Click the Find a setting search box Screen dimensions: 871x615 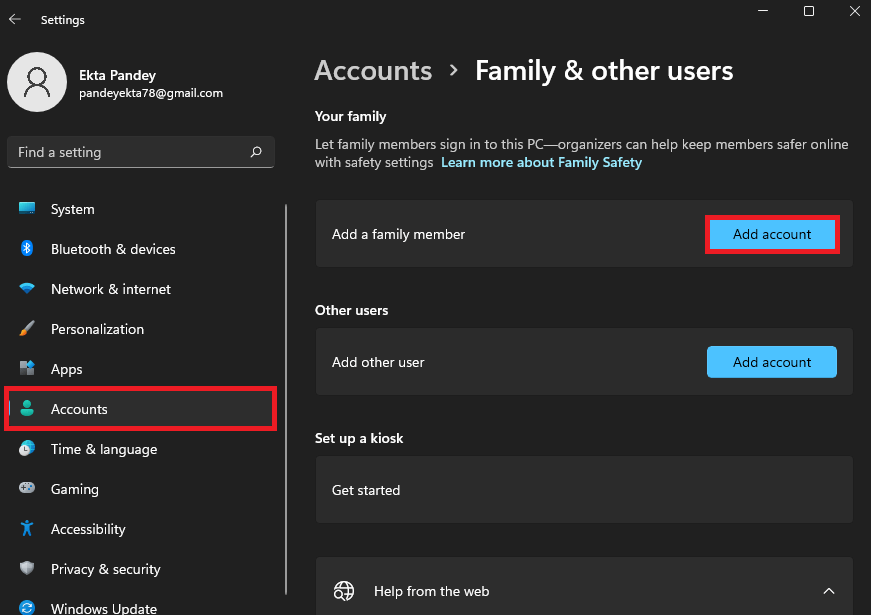(x=130, y=152)
